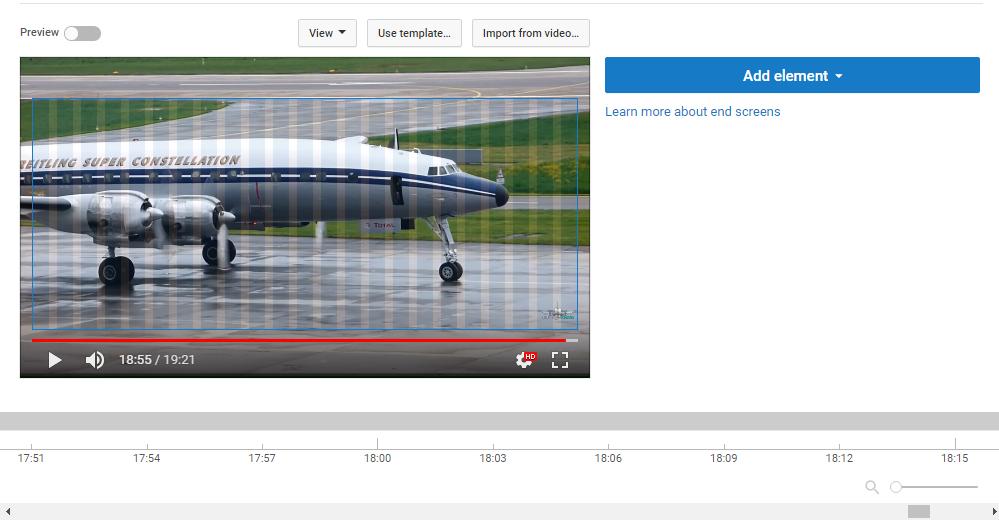Click the 17:57 timeline label
The height and width of the screenshot is (522, 999).
click(x=262, y=458)
